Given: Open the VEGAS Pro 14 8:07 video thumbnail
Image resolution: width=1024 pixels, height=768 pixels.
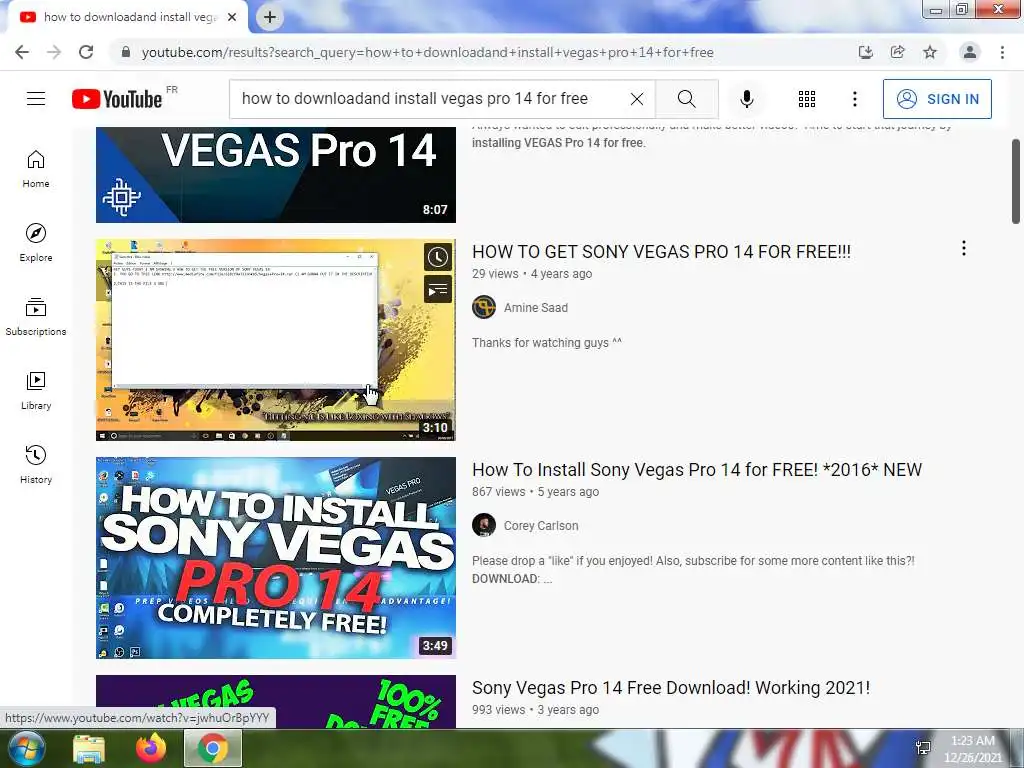Looking at the screenshot, I should 276,175.
